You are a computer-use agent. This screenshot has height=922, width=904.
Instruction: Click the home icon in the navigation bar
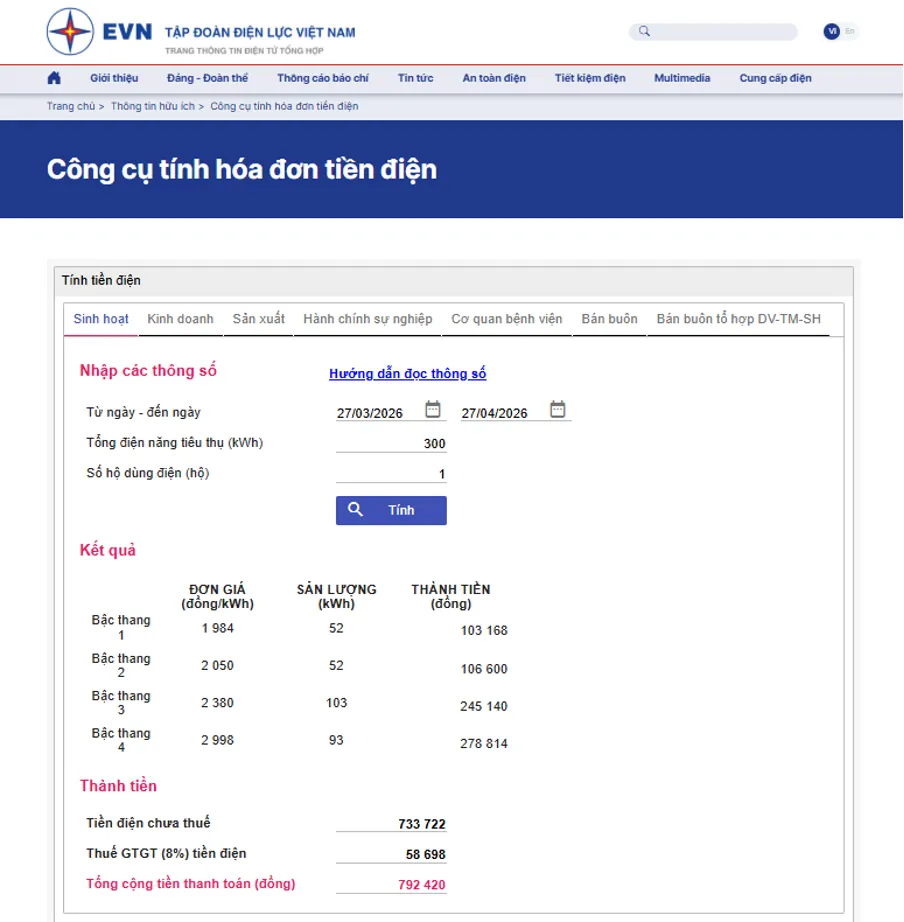(x=54, y=77)
